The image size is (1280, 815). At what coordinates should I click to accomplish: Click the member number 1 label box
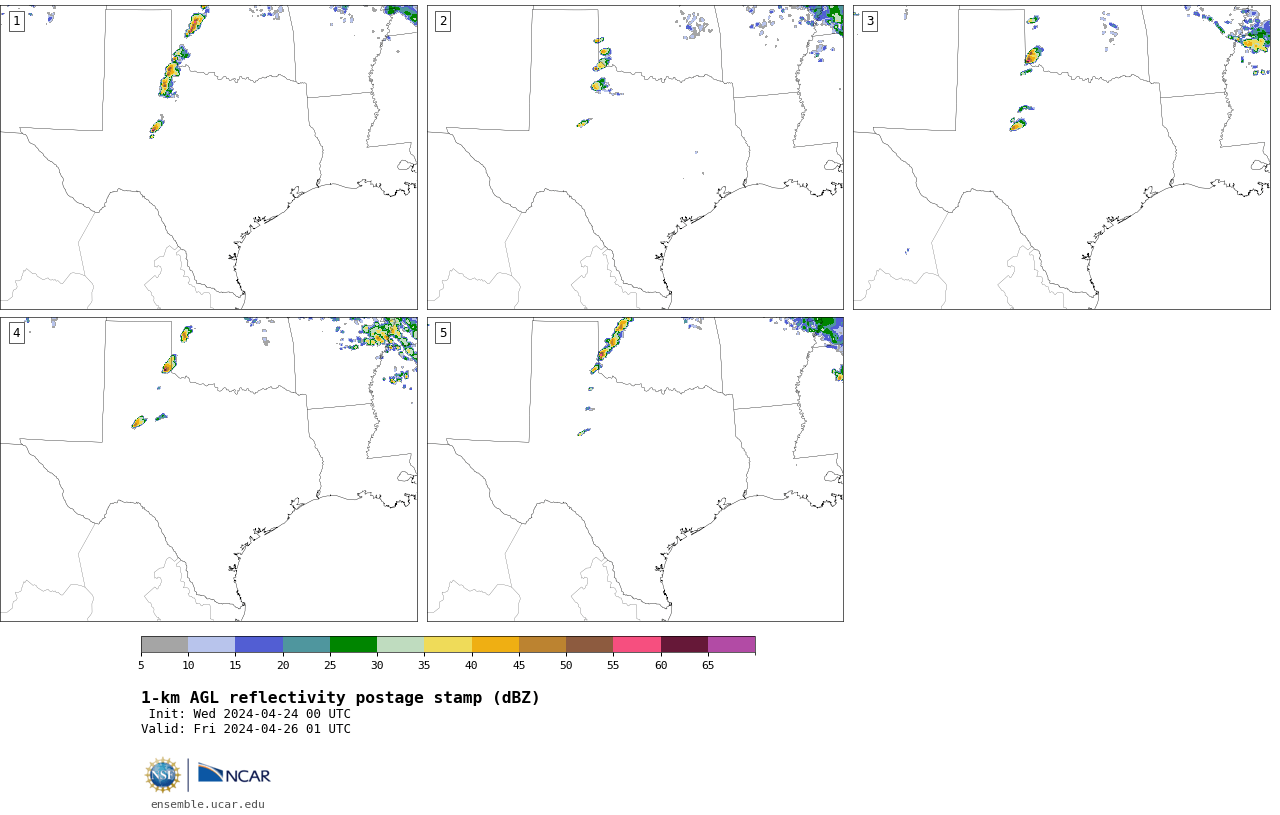click(x=16, y=21)
